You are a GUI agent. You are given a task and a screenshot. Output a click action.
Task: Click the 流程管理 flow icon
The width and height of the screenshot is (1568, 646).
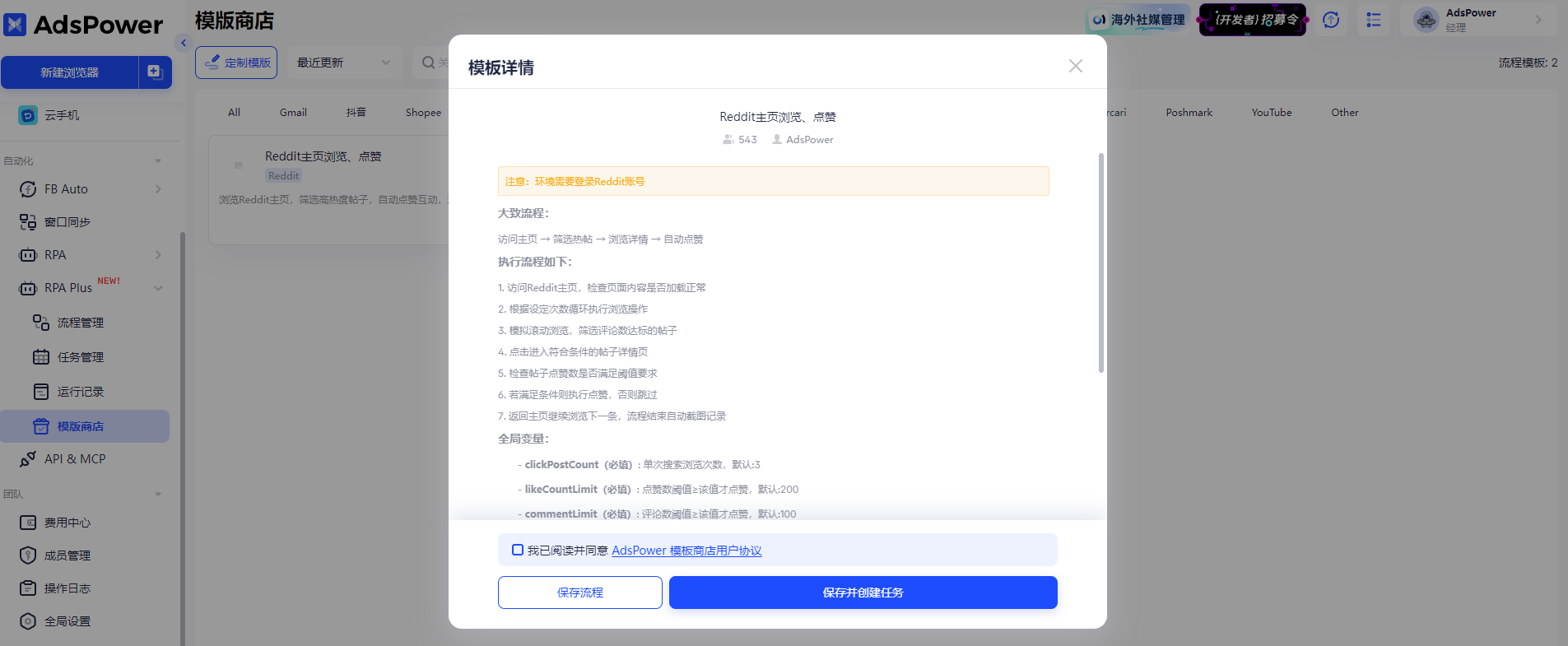pyautogui.click(x=41, y=323)
